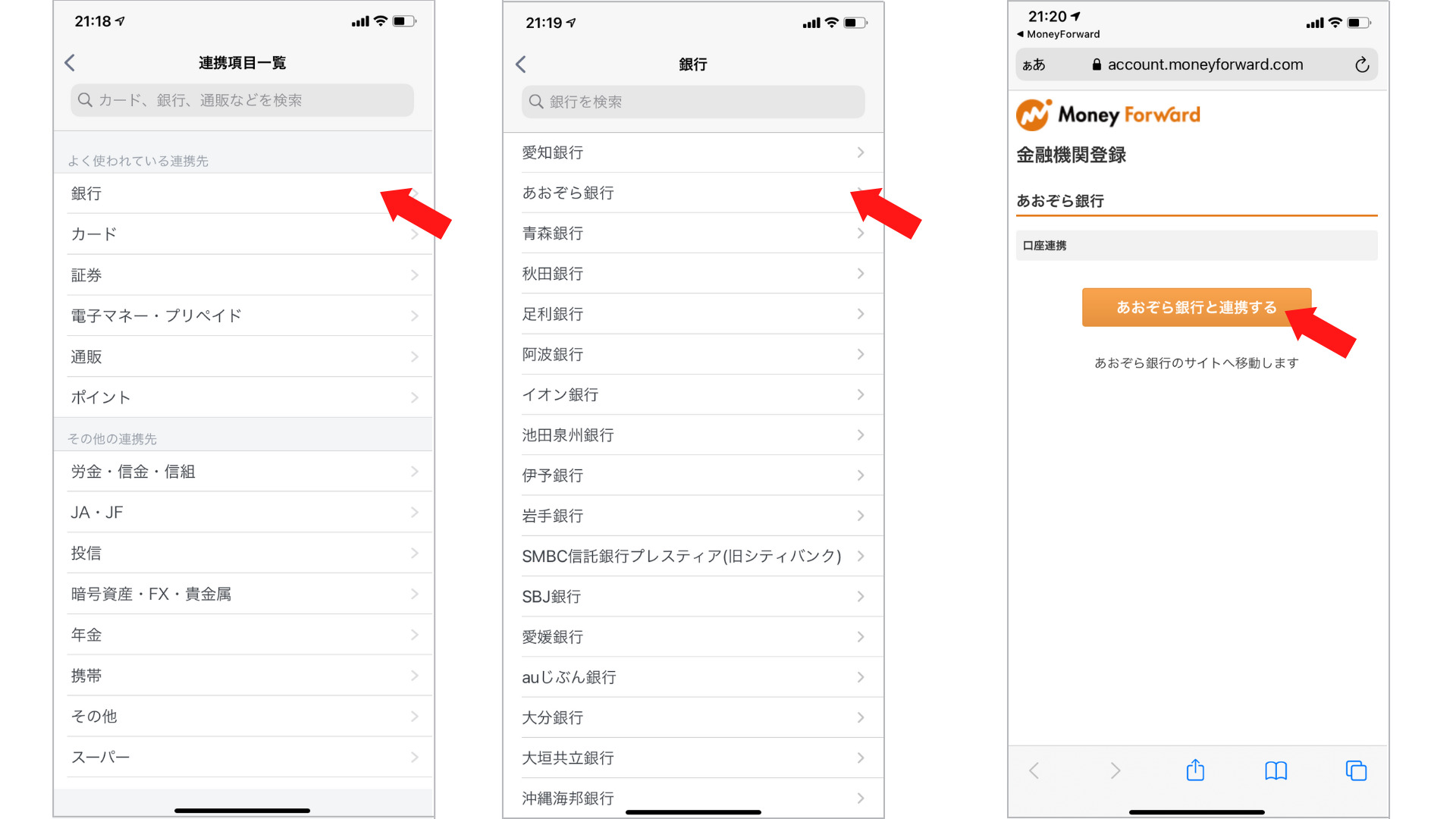The width and height of the screenshot is (1456, 819).
Task: Expand 労金・信金・信組 row chevron
Action: (415, 472)
